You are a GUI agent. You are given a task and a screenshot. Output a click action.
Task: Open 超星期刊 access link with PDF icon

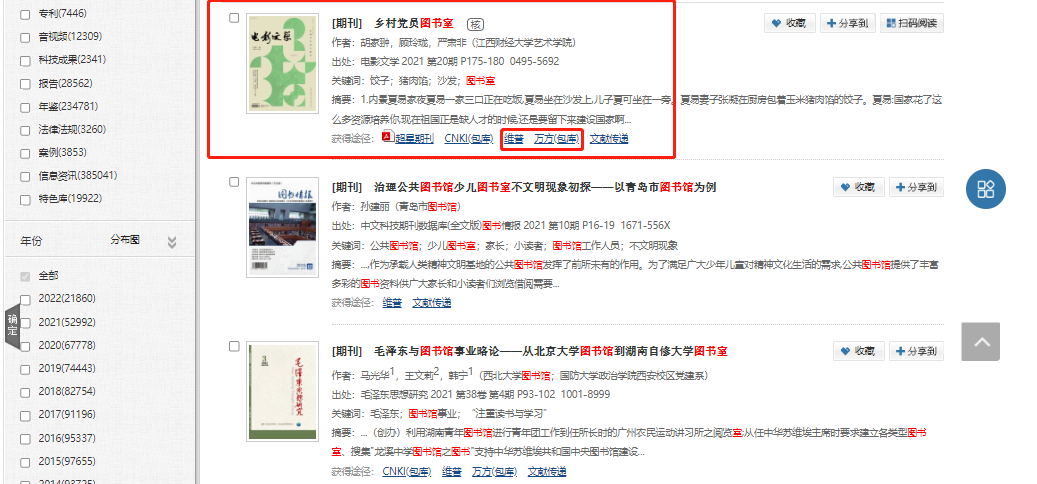coord(408,138)
